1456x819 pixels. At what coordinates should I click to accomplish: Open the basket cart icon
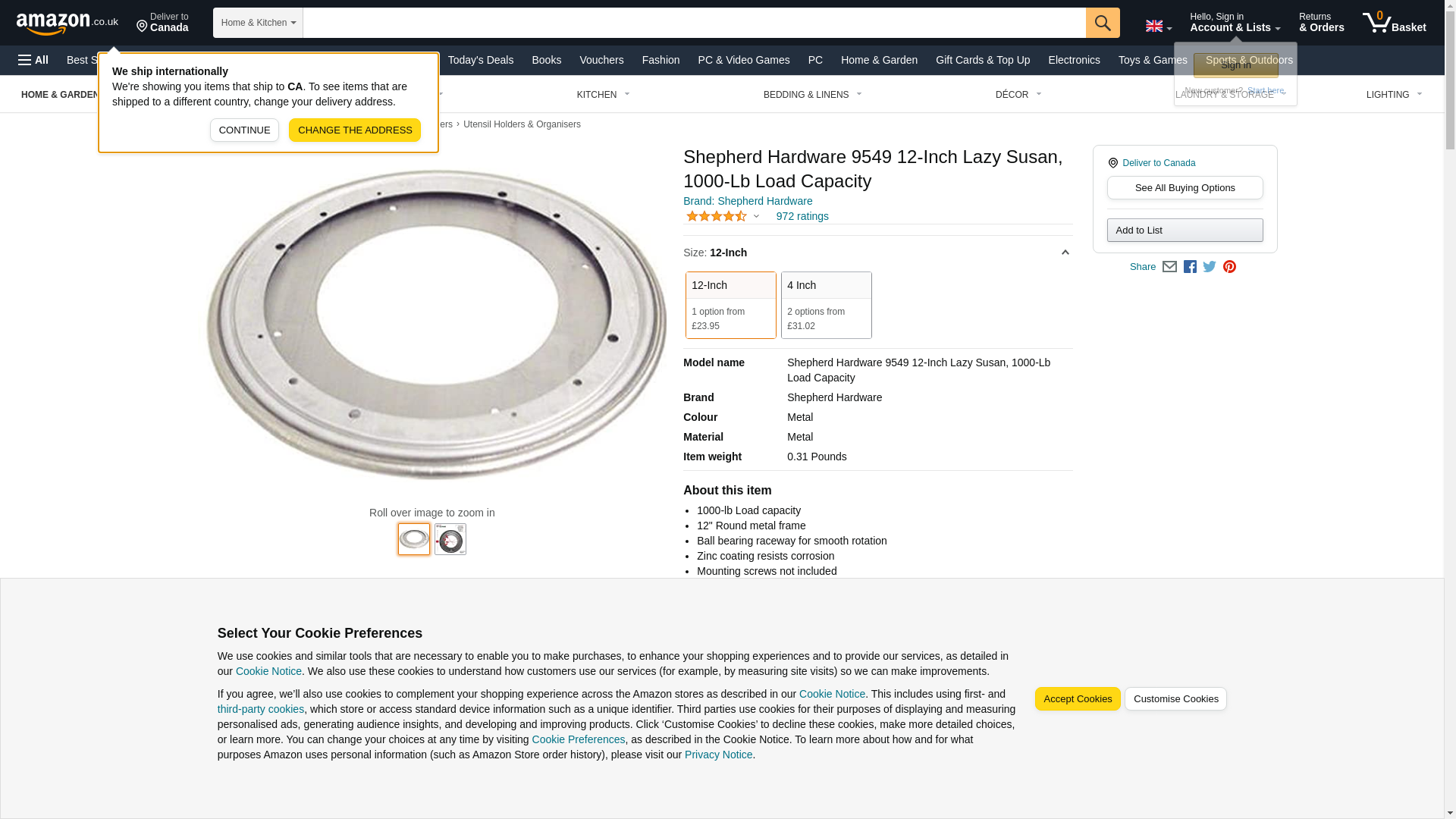click(x=1394, y=23)
